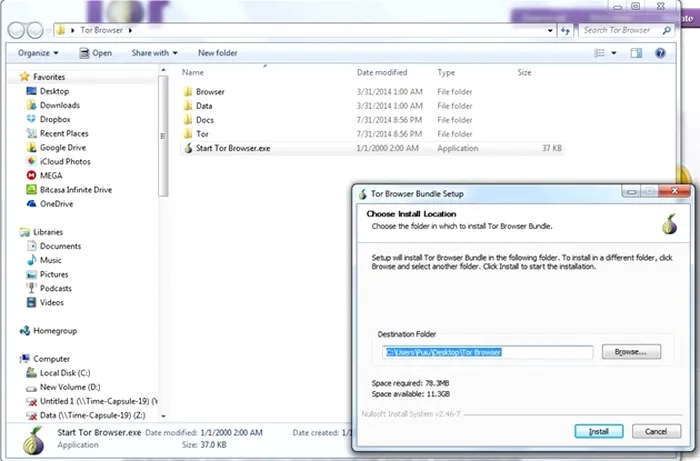Go back with the Explorer back button
700x461 pixels.
pos(16,30)
